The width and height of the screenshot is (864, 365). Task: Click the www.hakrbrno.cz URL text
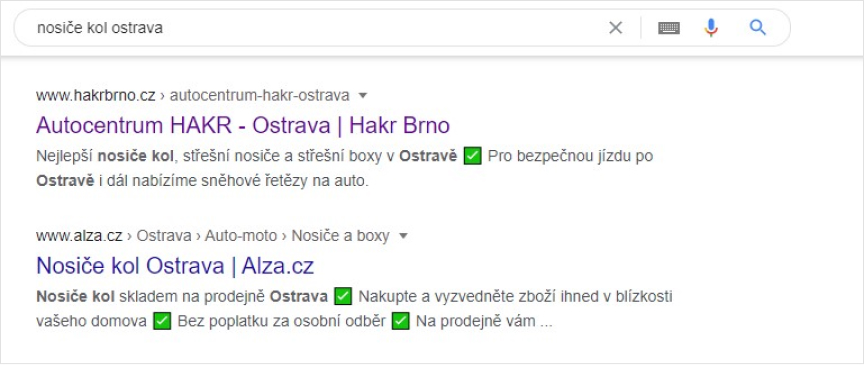pyautogui.click(x=96, y=96)
